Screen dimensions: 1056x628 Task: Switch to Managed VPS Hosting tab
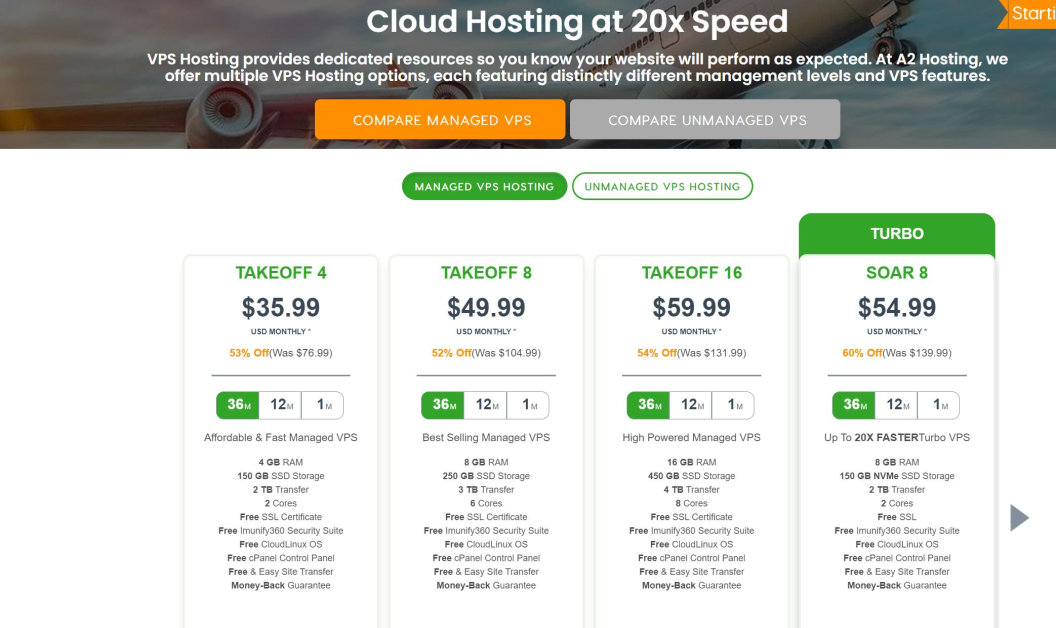pos(484,186)
